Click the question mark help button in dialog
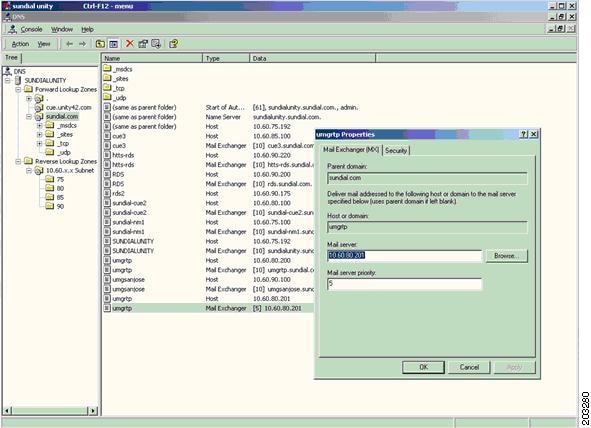 (x=524, y=134)
